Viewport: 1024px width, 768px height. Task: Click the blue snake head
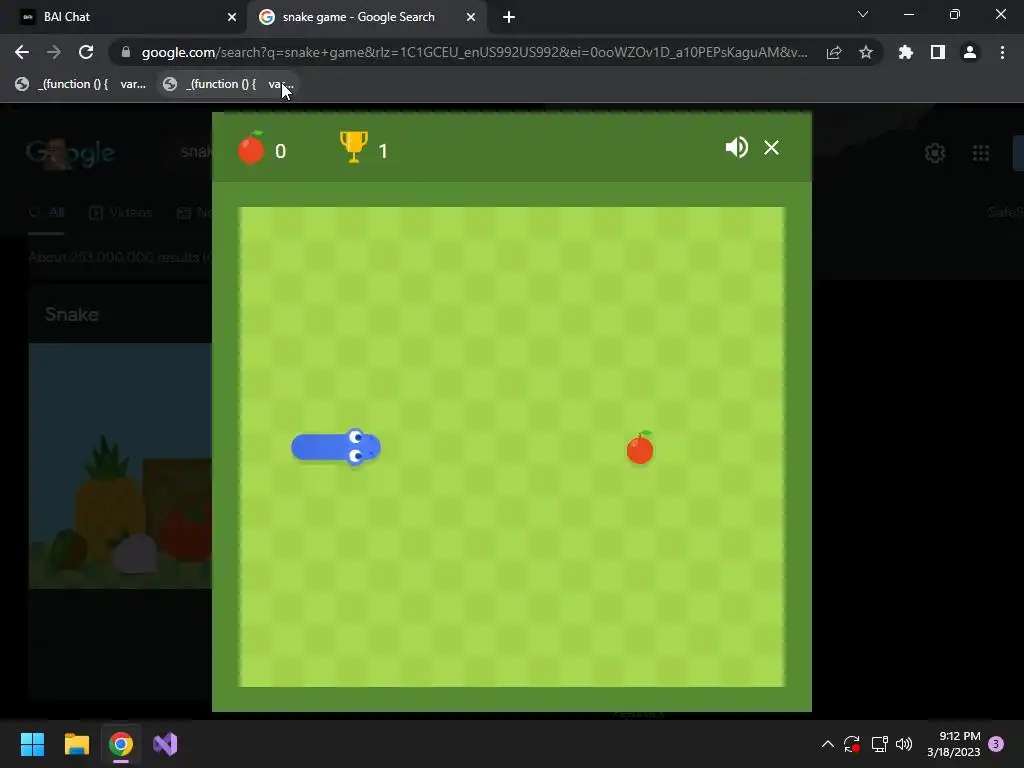pos(361,447)
